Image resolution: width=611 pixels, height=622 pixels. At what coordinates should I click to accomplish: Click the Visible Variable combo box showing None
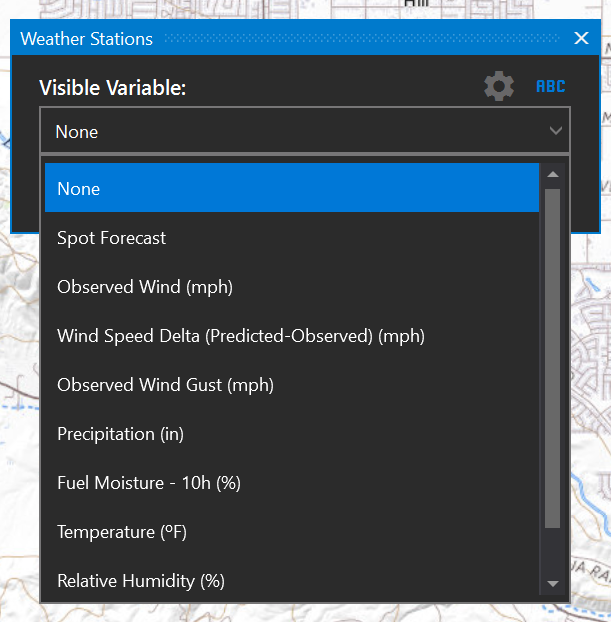[x=290, y=131]
